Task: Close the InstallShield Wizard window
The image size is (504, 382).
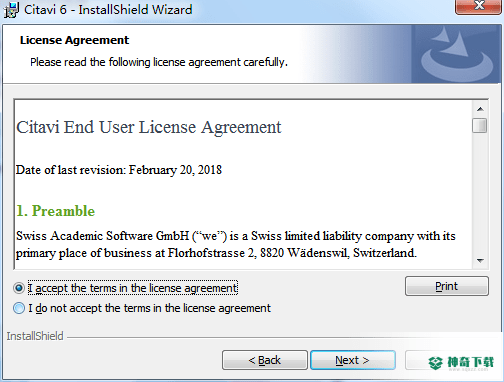Action: click(479, 6)
